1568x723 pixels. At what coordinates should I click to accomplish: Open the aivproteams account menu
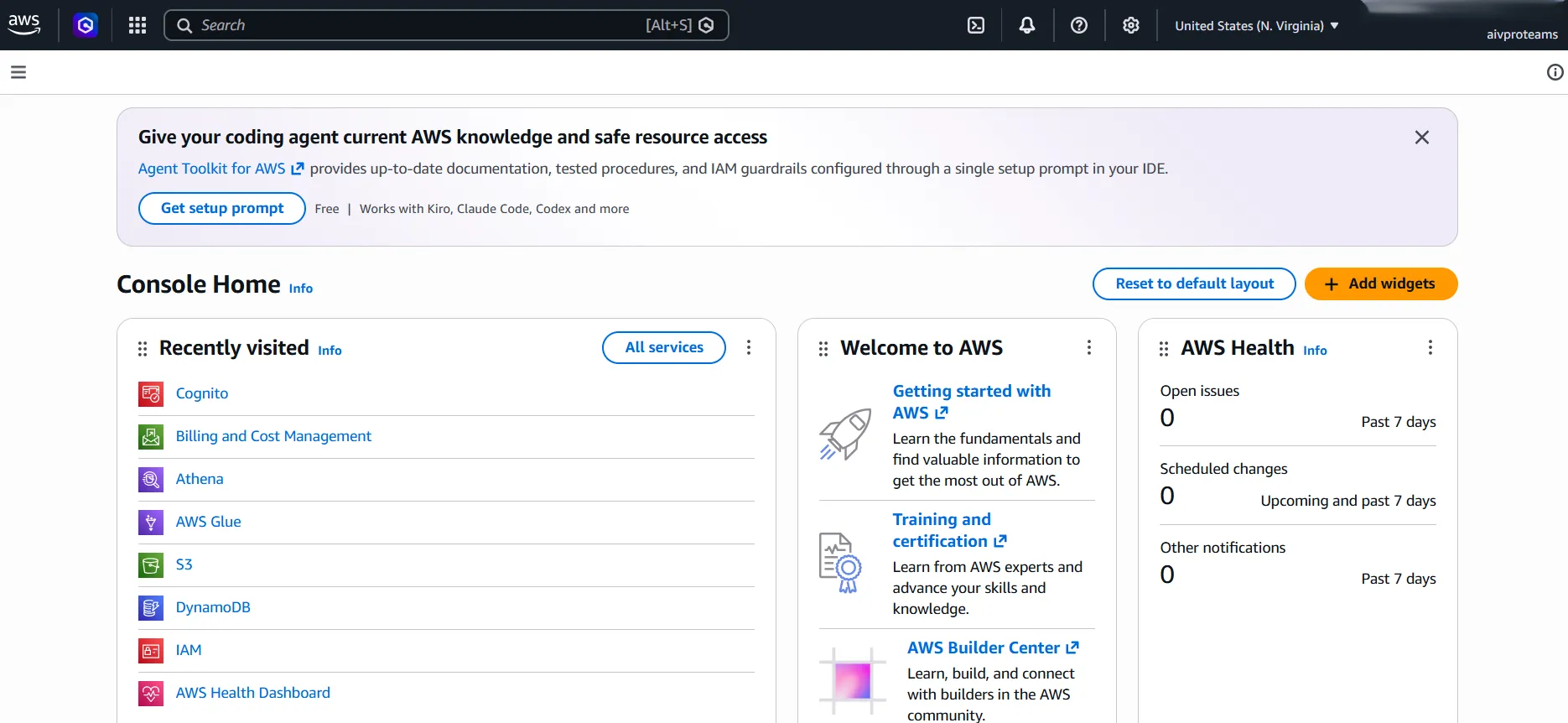point(1522,34)
